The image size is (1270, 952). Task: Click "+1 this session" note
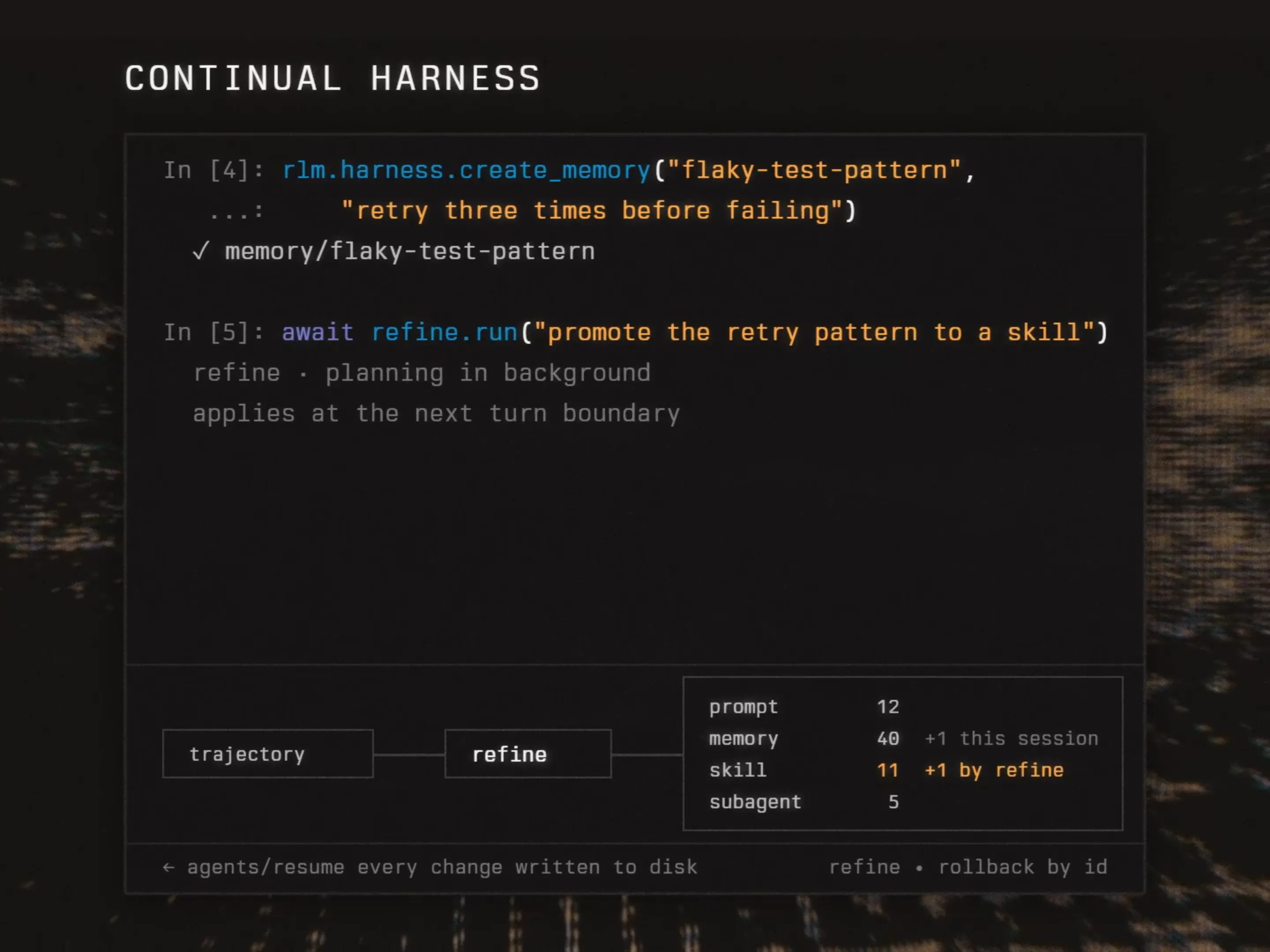1012,739
